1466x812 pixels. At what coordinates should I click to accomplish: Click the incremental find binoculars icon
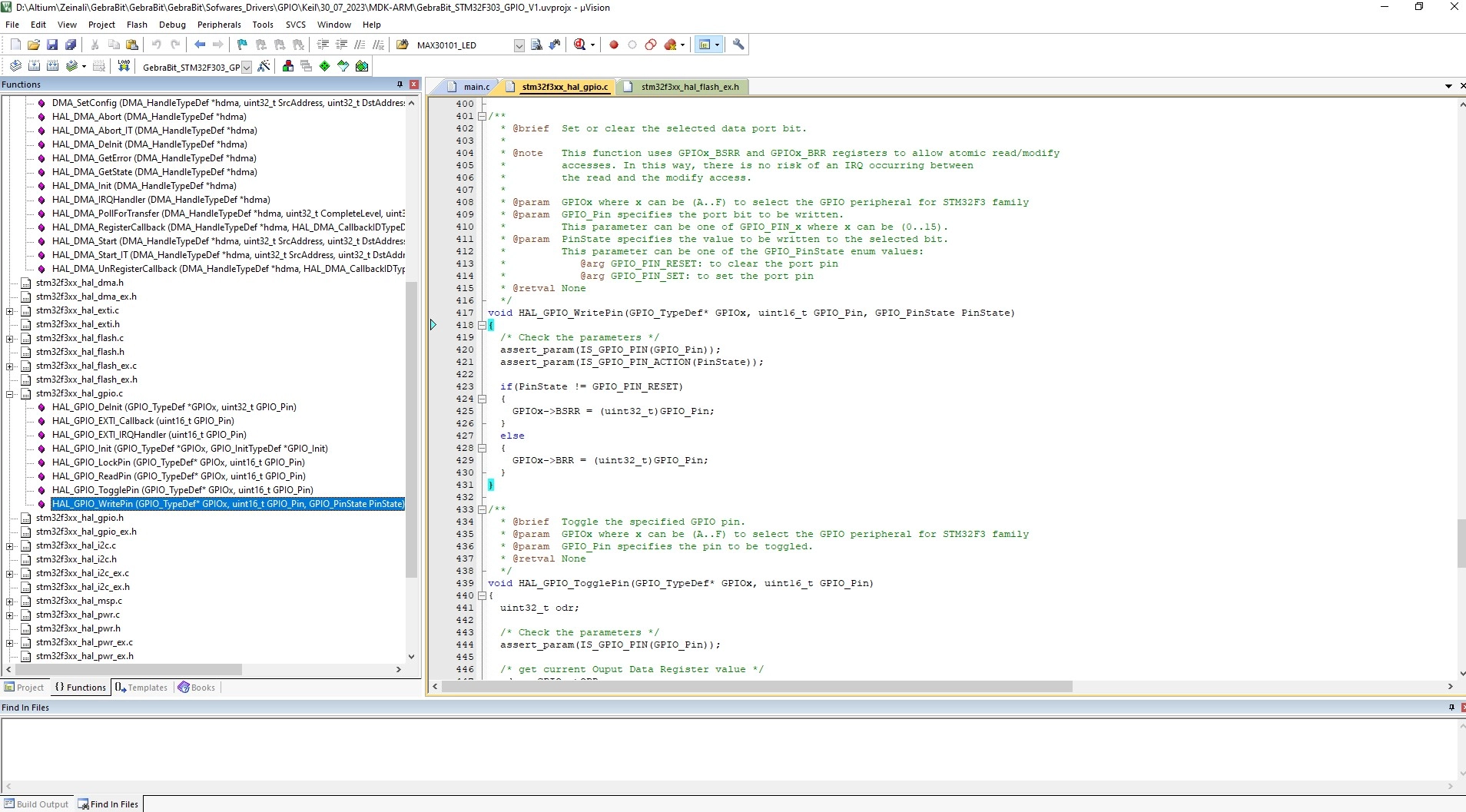point(555,45)
